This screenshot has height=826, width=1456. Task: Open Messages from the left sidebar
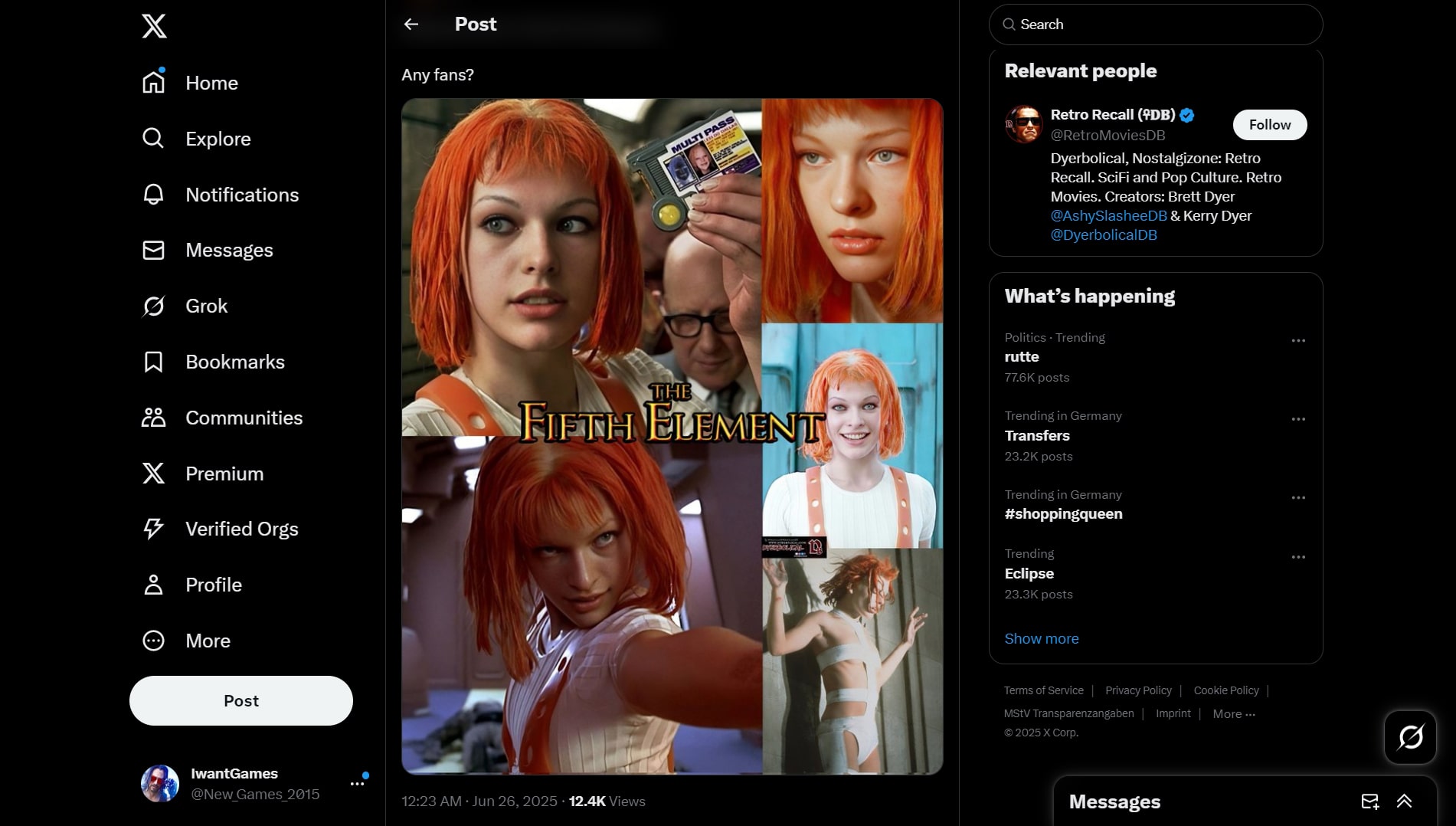coord(208,250)
